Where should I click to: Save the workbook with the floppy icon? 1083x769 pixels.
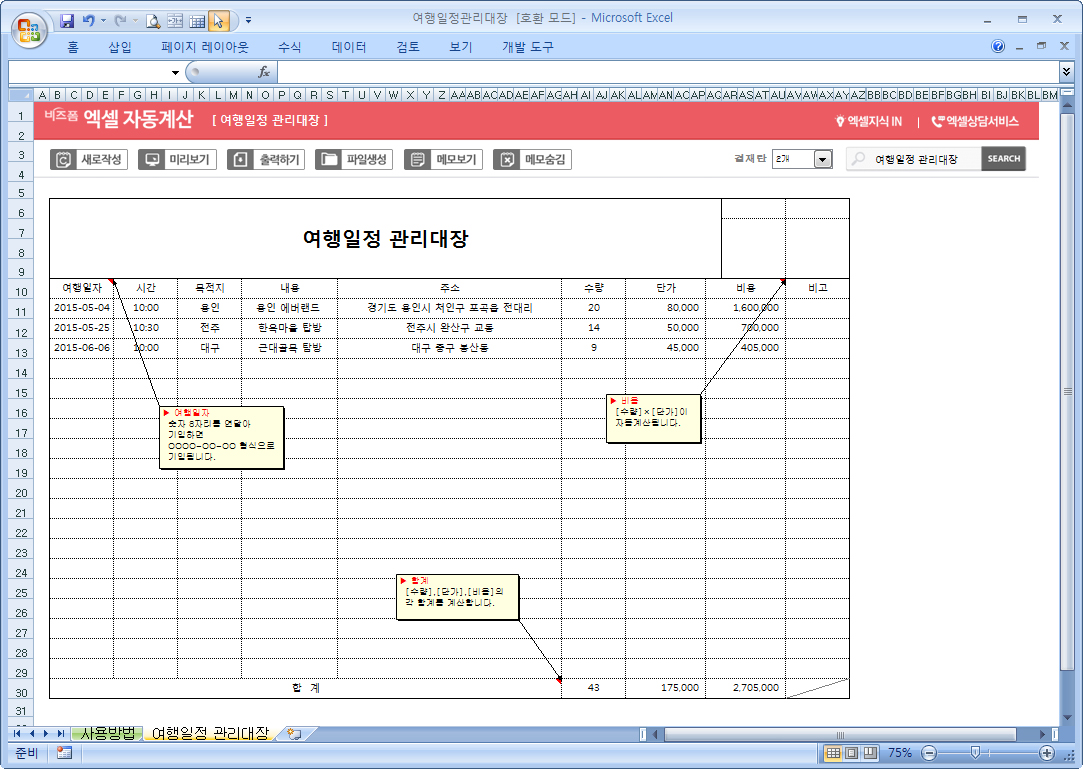click(67, 21)
